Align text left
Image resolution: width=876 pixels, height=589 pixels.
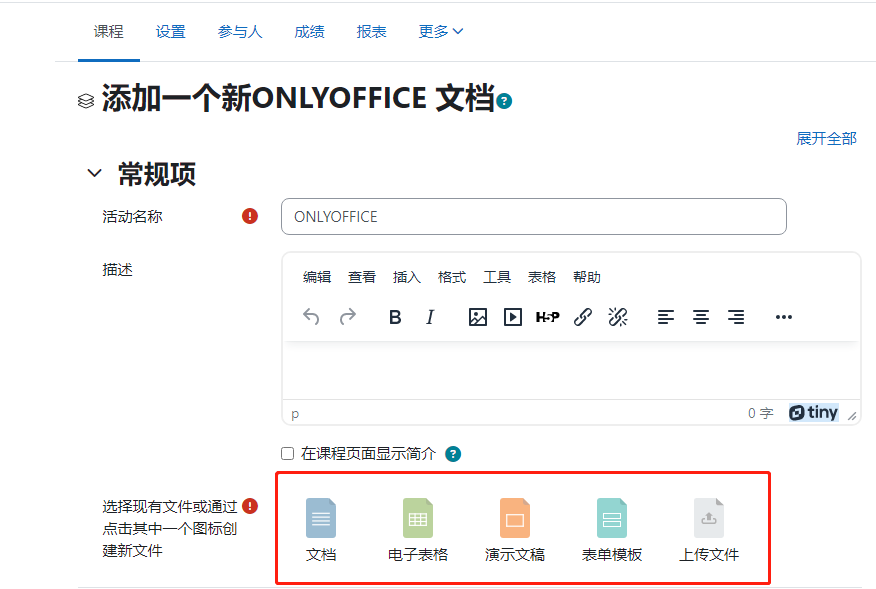(665, 317)
